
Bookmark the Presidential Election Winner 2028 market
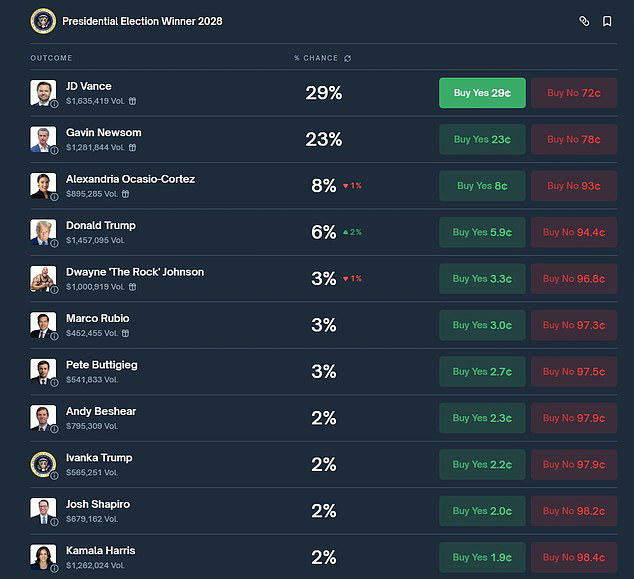click(607, 21)
